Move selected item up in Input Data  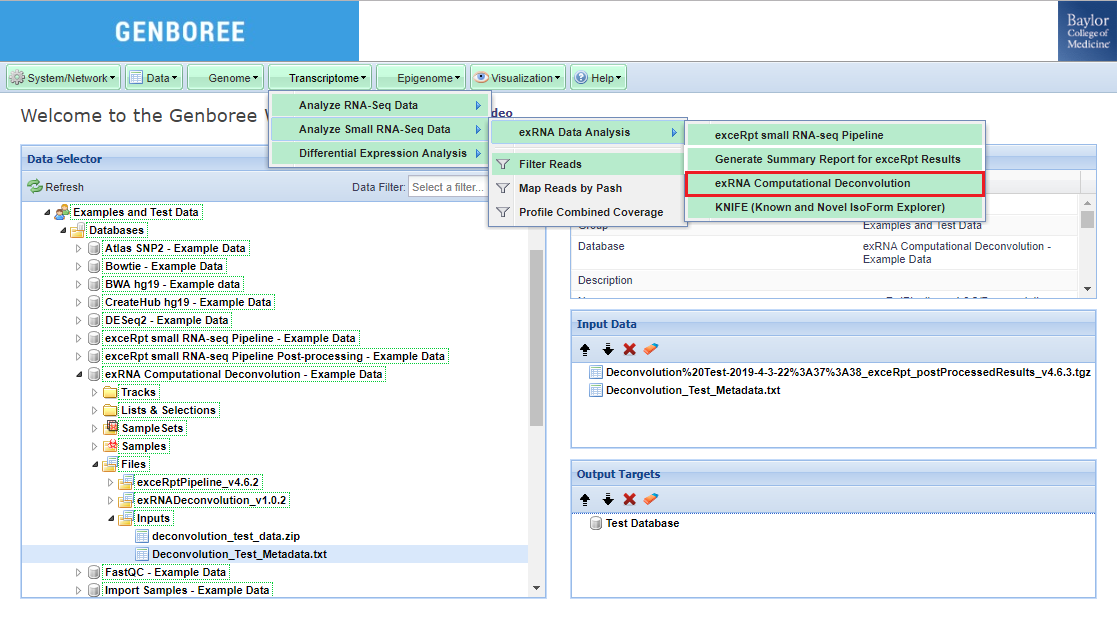point(585,349)
